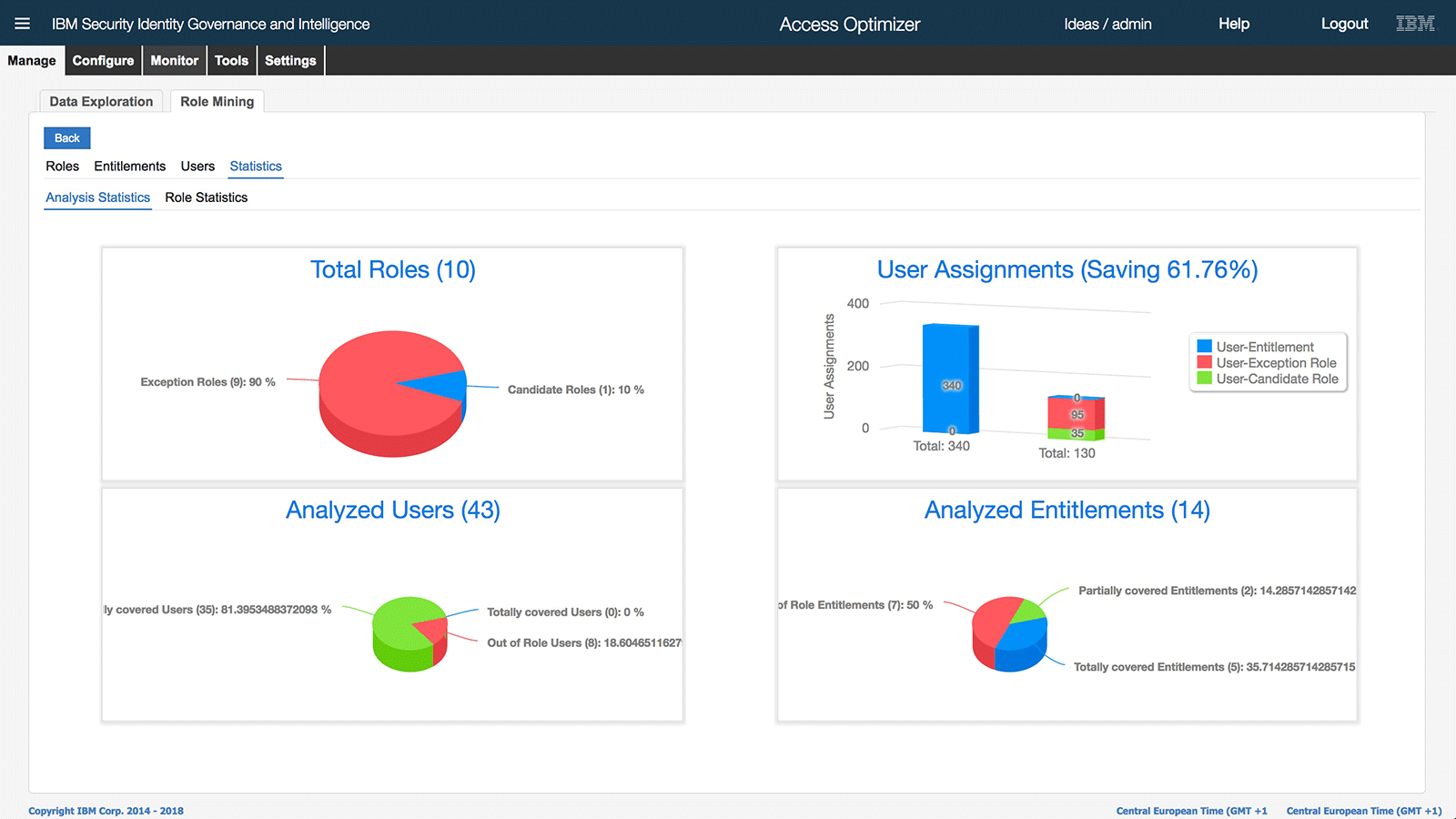This screenshot has height=819, width=1456.
Task: Open the Users sub-tab
Action: (x=197, y=167)
